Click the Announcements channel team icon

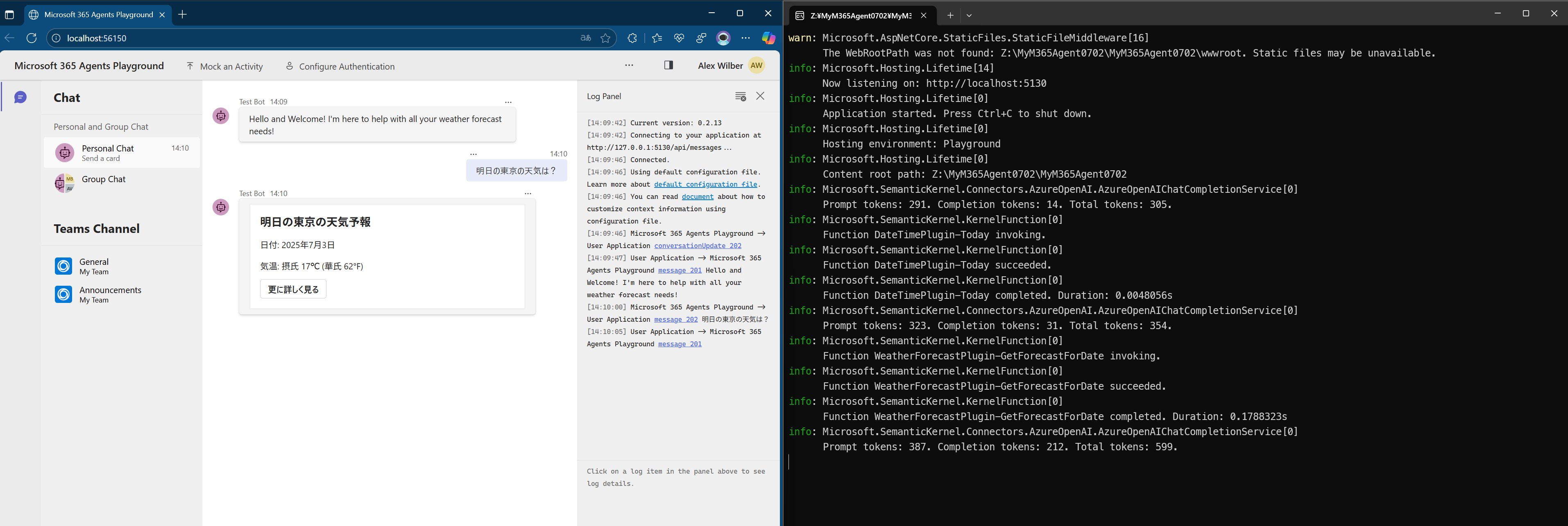pos(63,294)
